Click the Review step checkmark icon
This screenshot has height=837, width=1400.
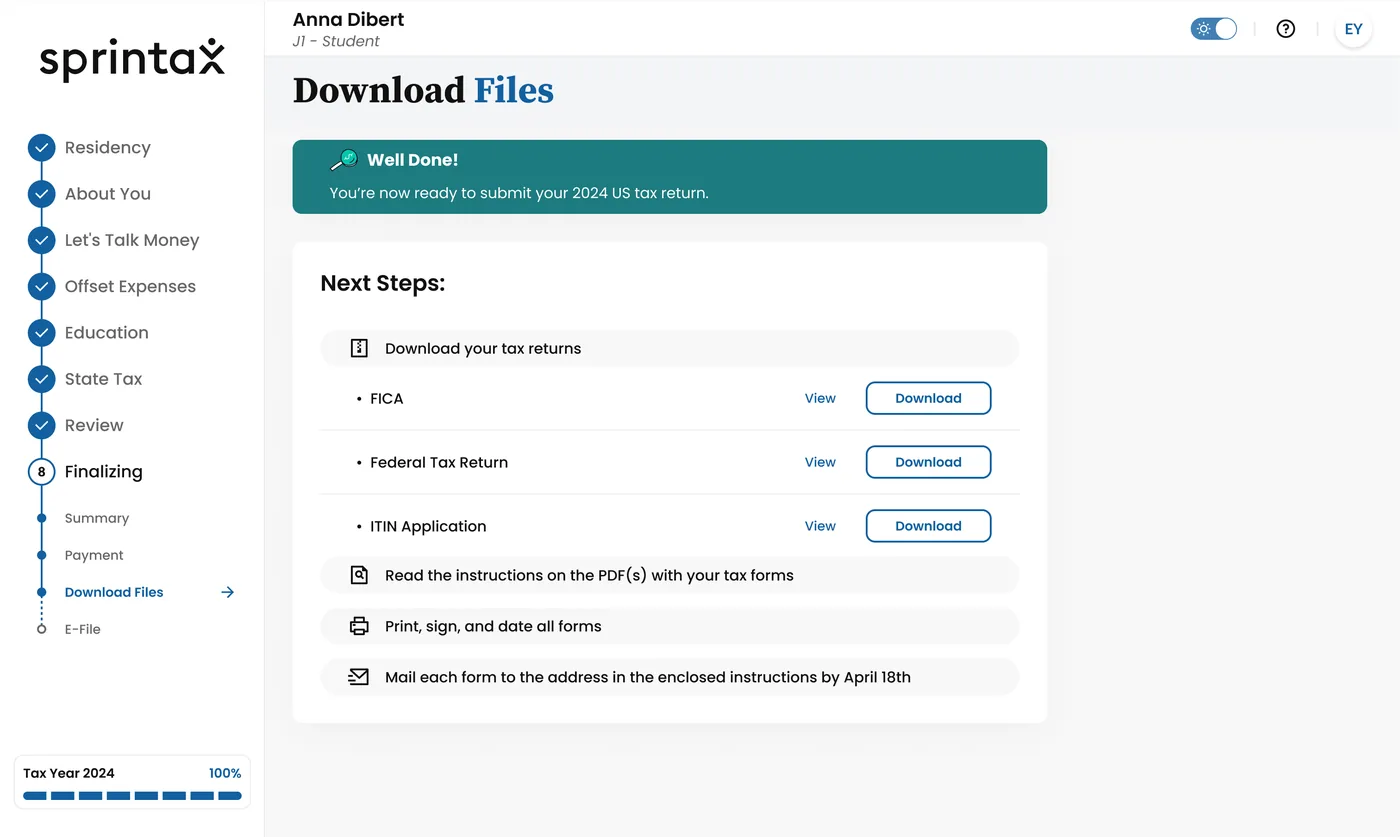pos(41,425)
